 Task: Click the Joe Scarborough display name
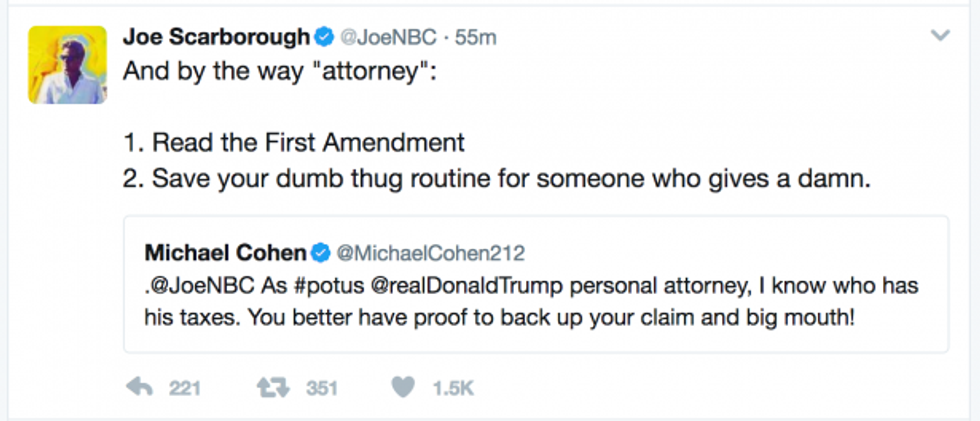point(216,38)
